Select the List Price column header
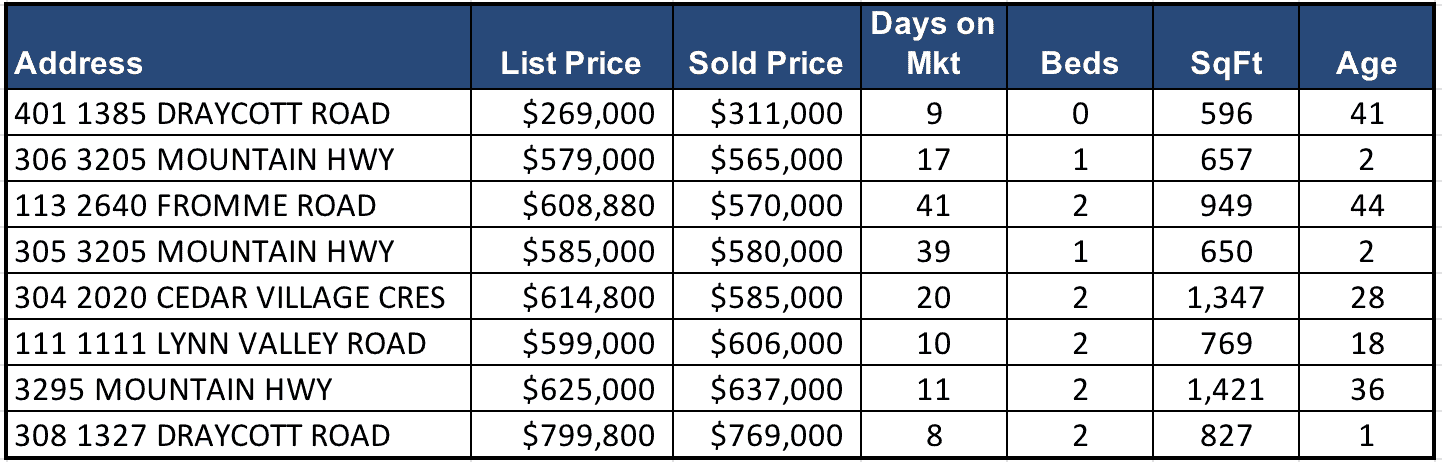 [x=570, y=64]
